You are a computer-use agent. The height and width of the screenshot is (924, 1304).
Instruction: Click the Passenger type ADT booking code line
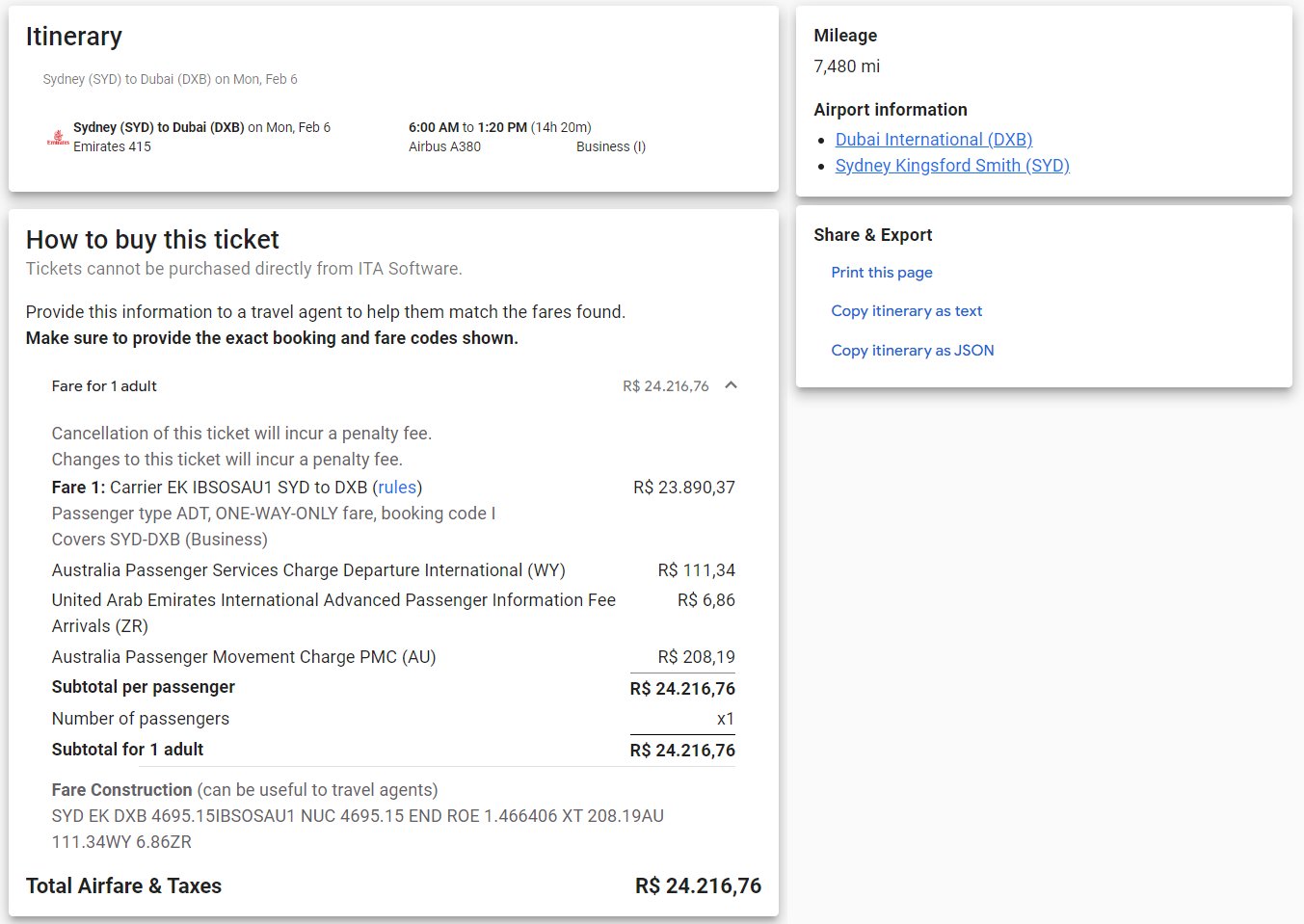pyautogui.click(x=274, y=514)
